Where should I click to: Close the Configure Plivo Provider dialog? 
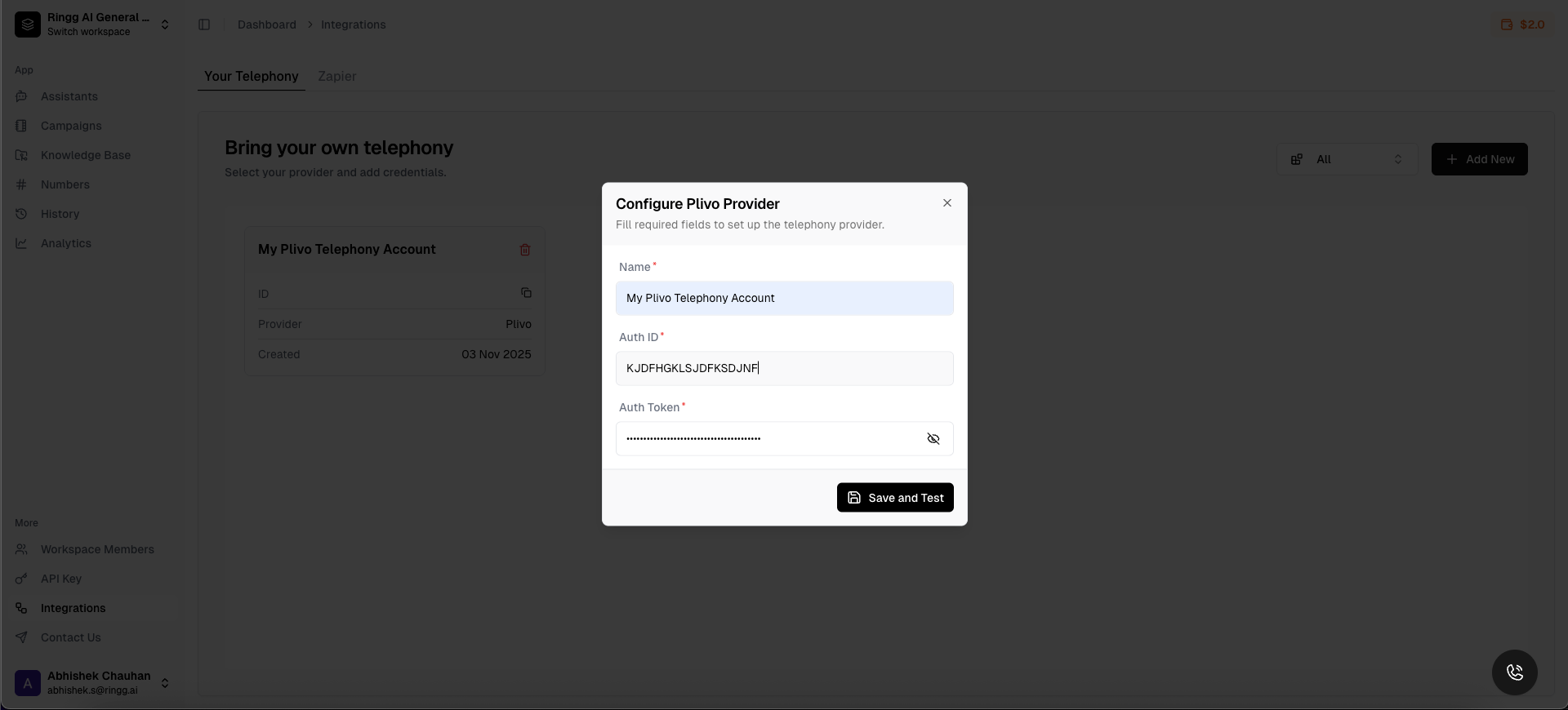(947, 202)
